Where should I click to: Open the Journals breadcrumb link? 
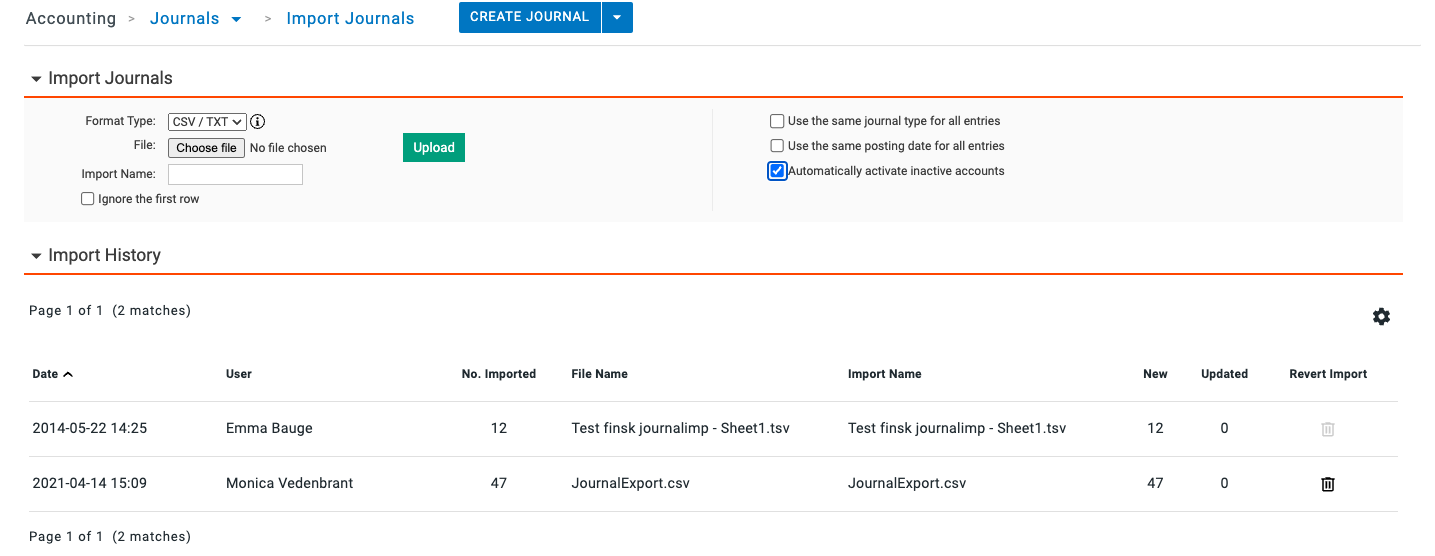coord(184,19)
